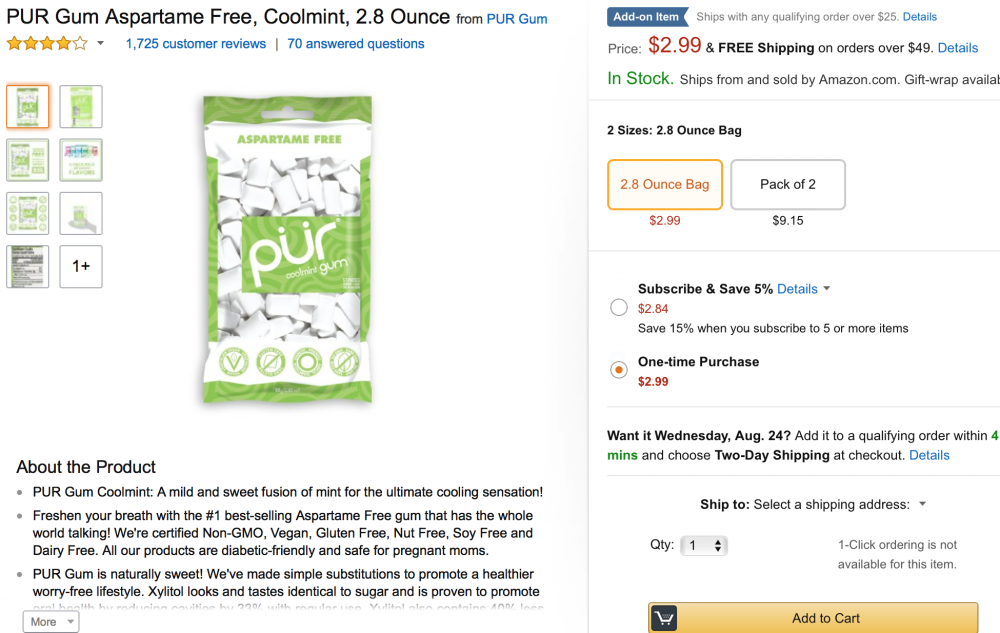Go to 70 answered questions
The height and width of the screenshot is (633, 1000).
[356, 44]
